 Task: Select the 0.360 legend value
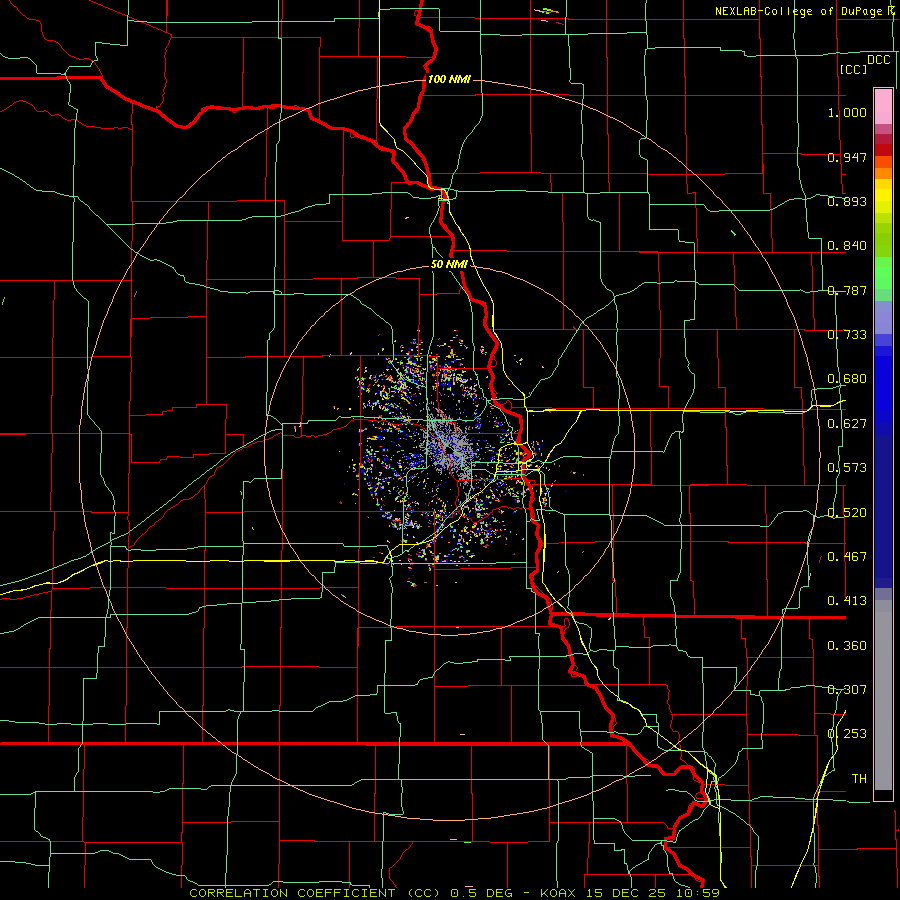point(847,646)
